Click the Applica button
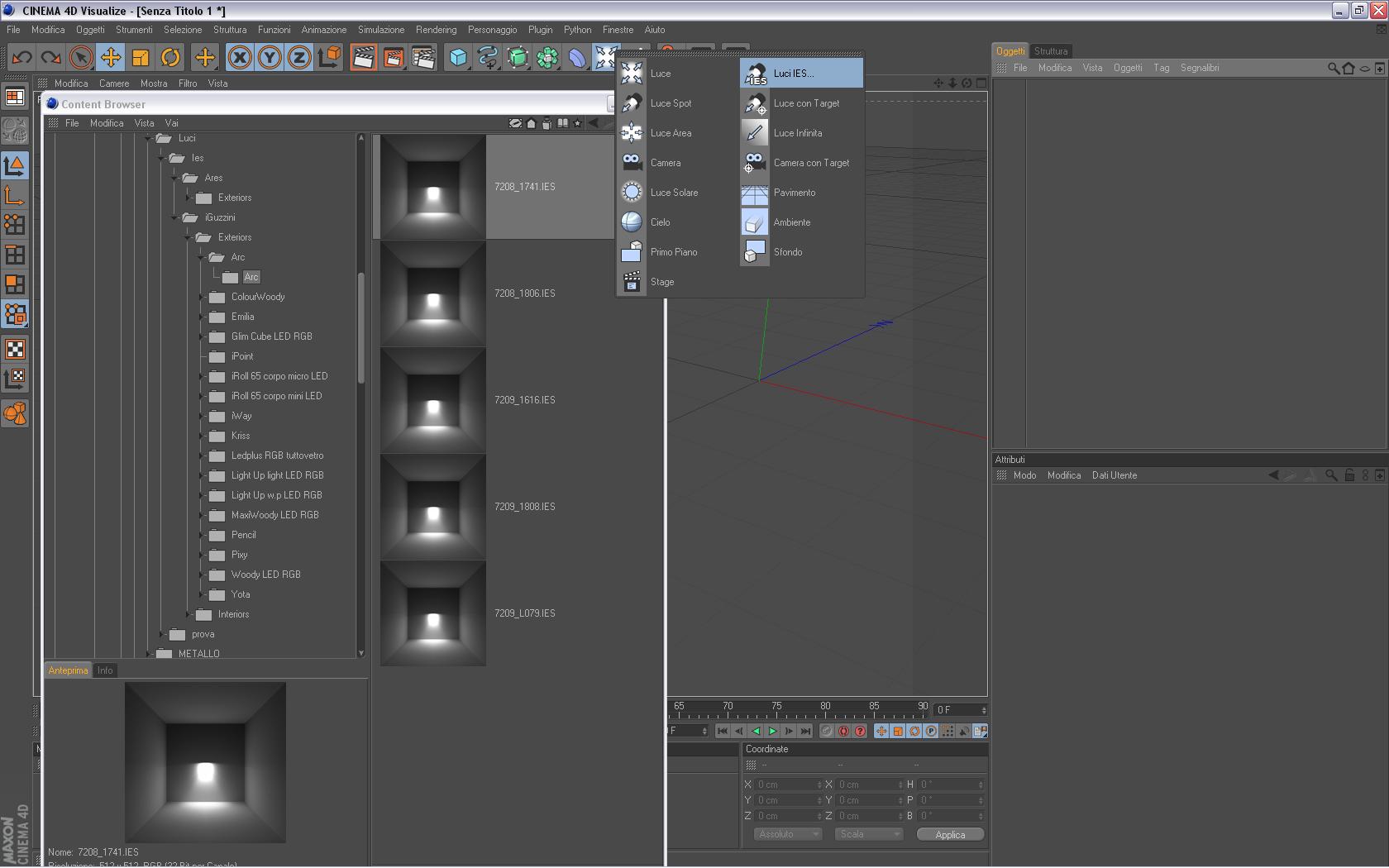 tap(950, 834)
